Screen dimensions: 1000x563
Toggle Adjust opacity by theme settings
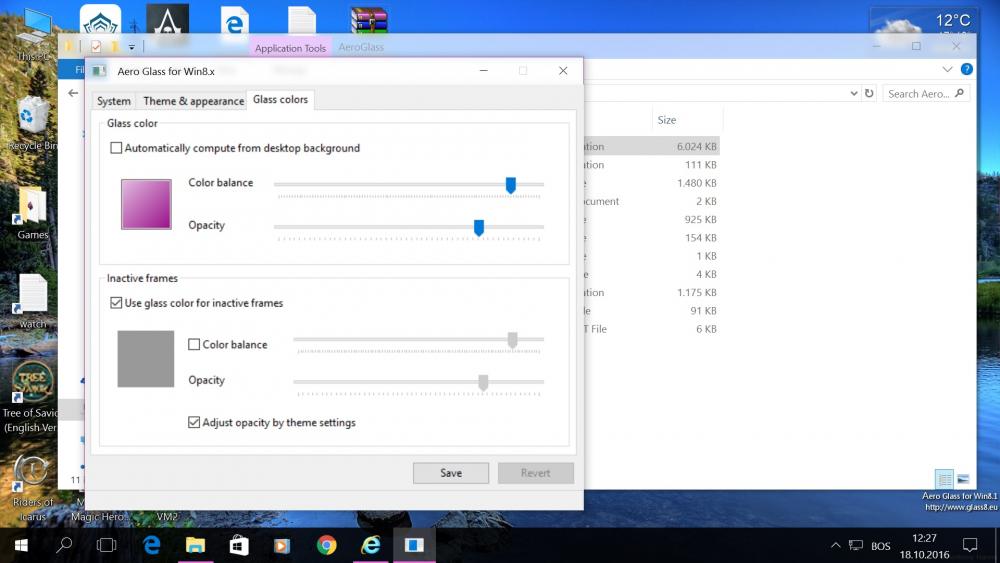194,423
